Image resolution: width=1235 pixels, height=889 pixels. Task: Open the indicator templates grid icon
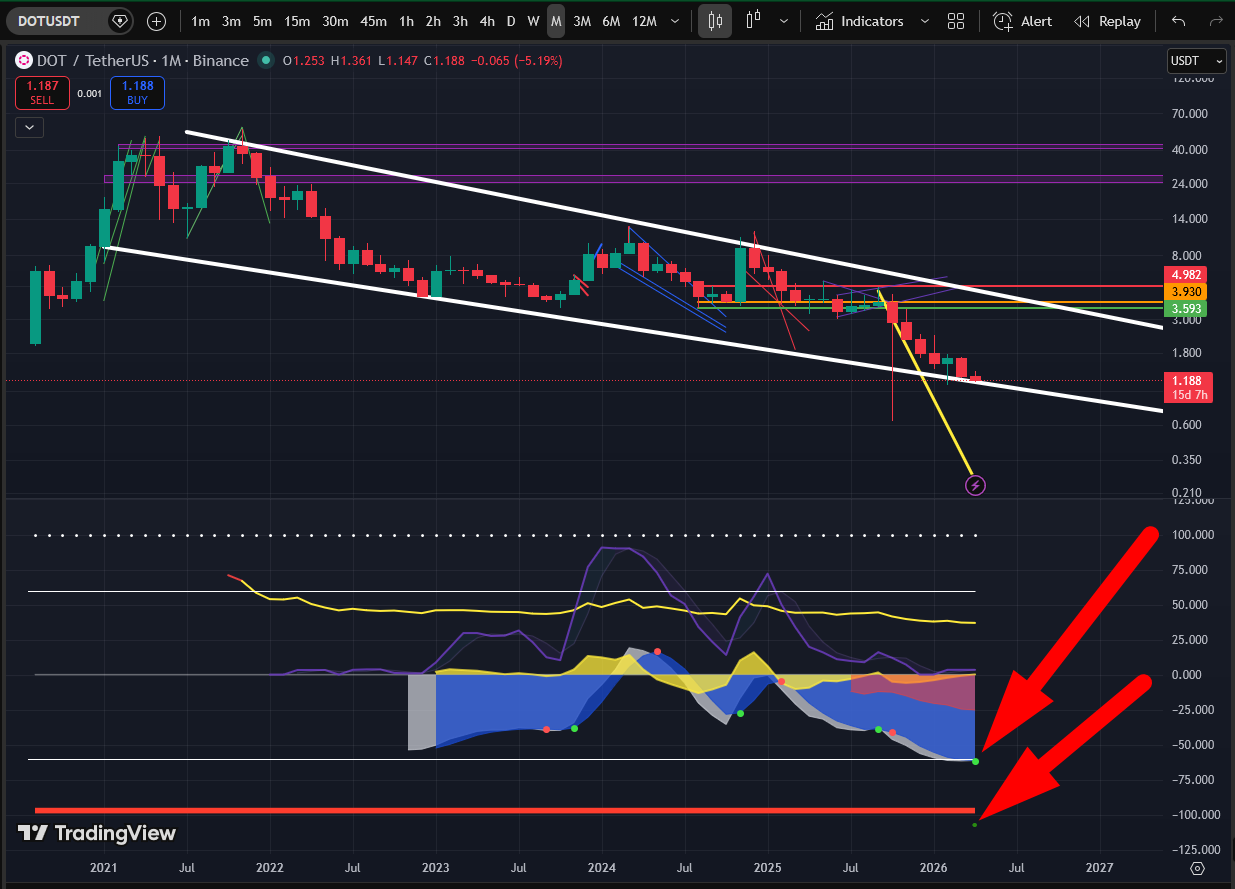click(956, 21)
